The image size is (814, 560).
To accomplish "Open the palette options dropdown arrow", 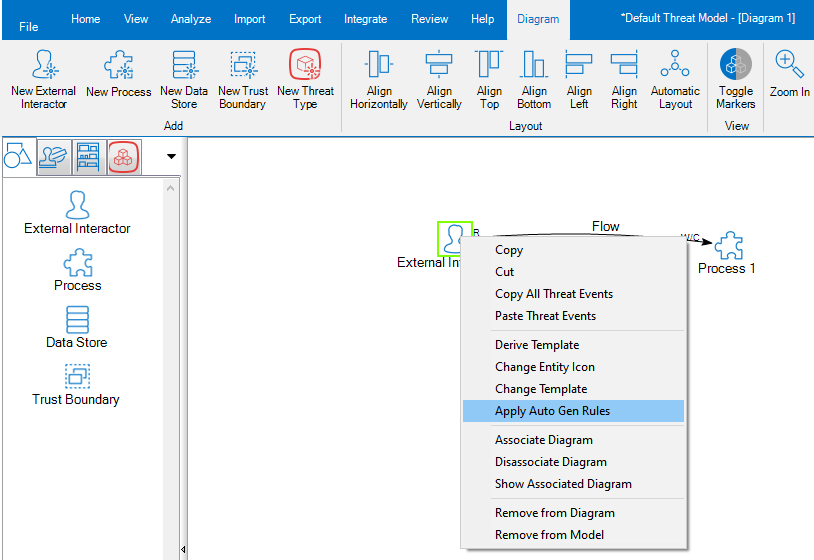I will [171, 156].
